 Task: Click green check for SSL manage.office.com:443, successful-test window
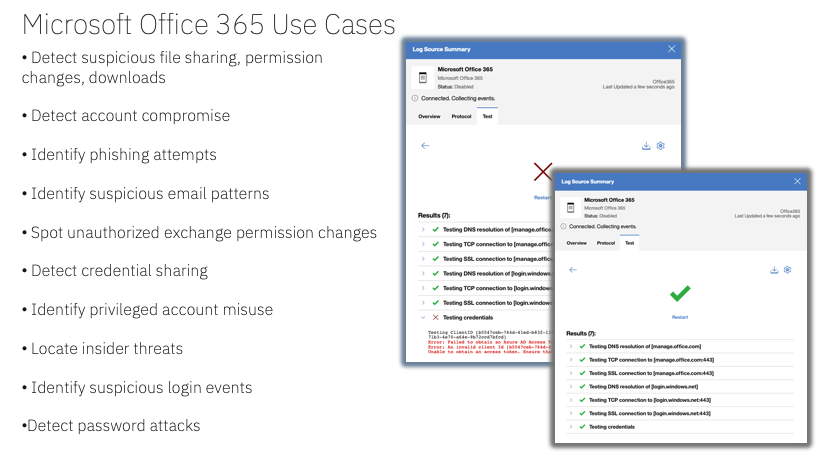tap(582, 373)
